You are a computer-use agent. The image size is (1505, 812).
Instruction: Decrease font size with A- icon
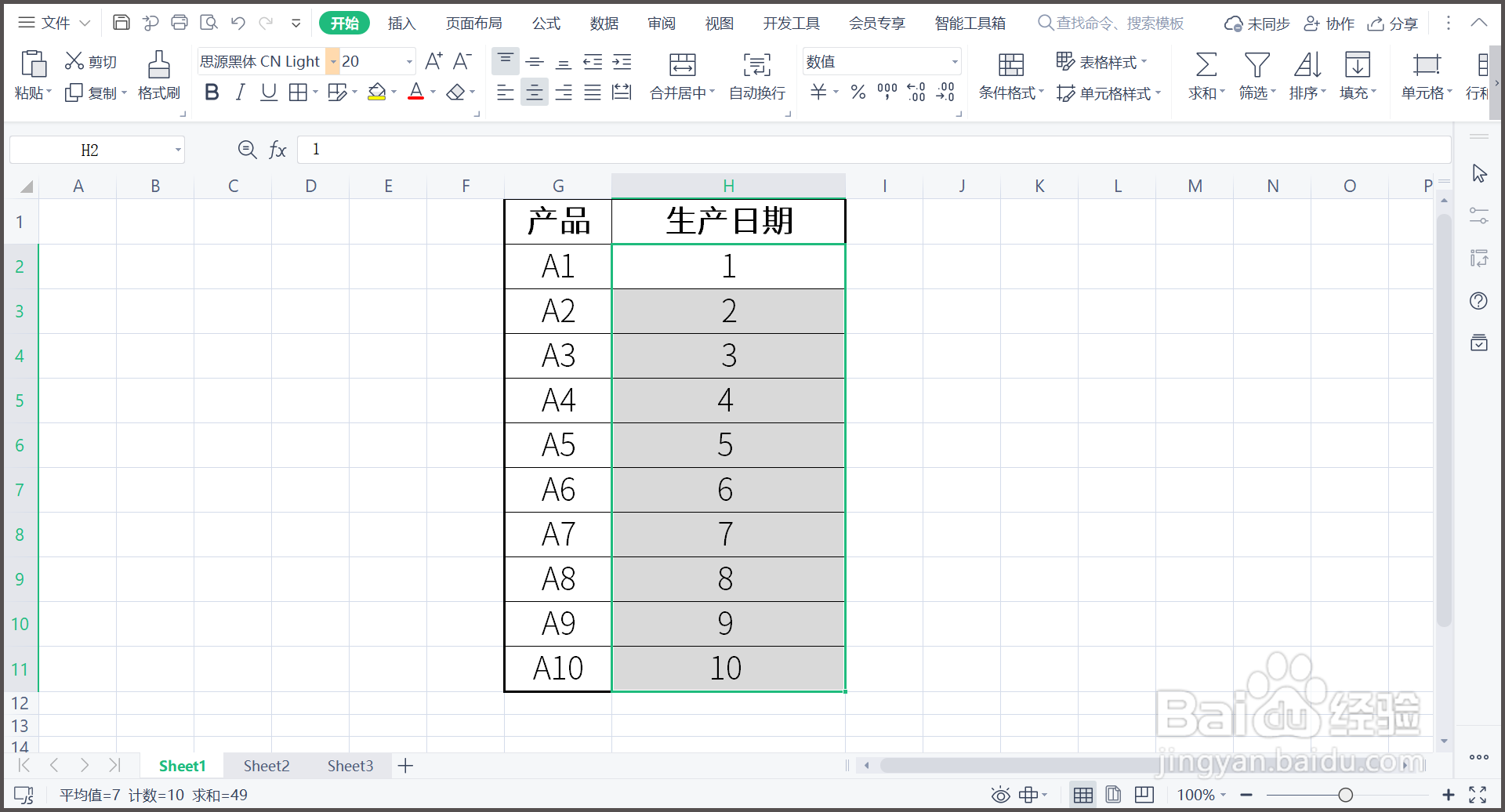pos(462,61)
